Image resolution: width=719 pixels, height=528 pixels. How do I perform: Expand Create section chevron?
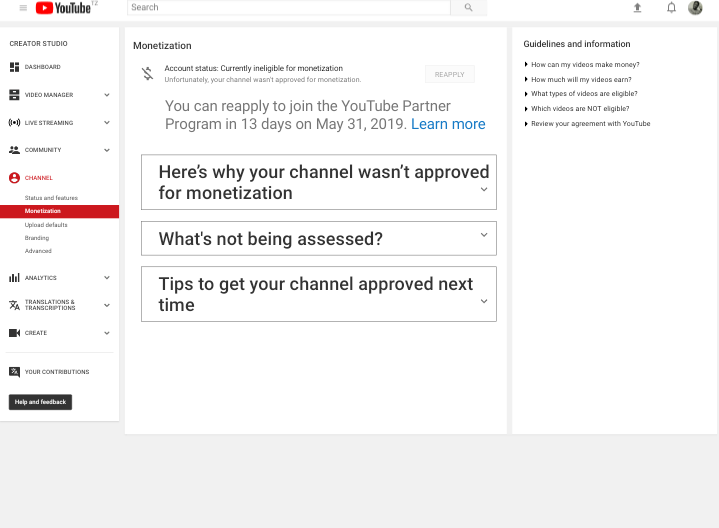pyautogui.click(x=107, y=333)
